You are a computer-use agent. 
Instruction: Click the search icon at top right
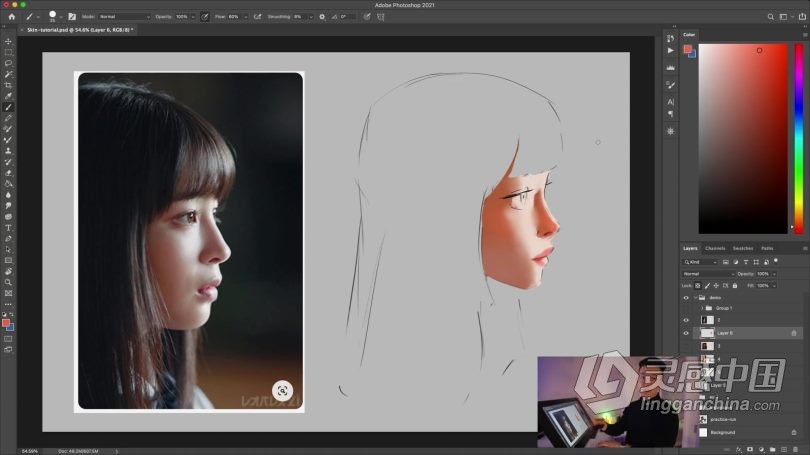click(x=770, y=17)
